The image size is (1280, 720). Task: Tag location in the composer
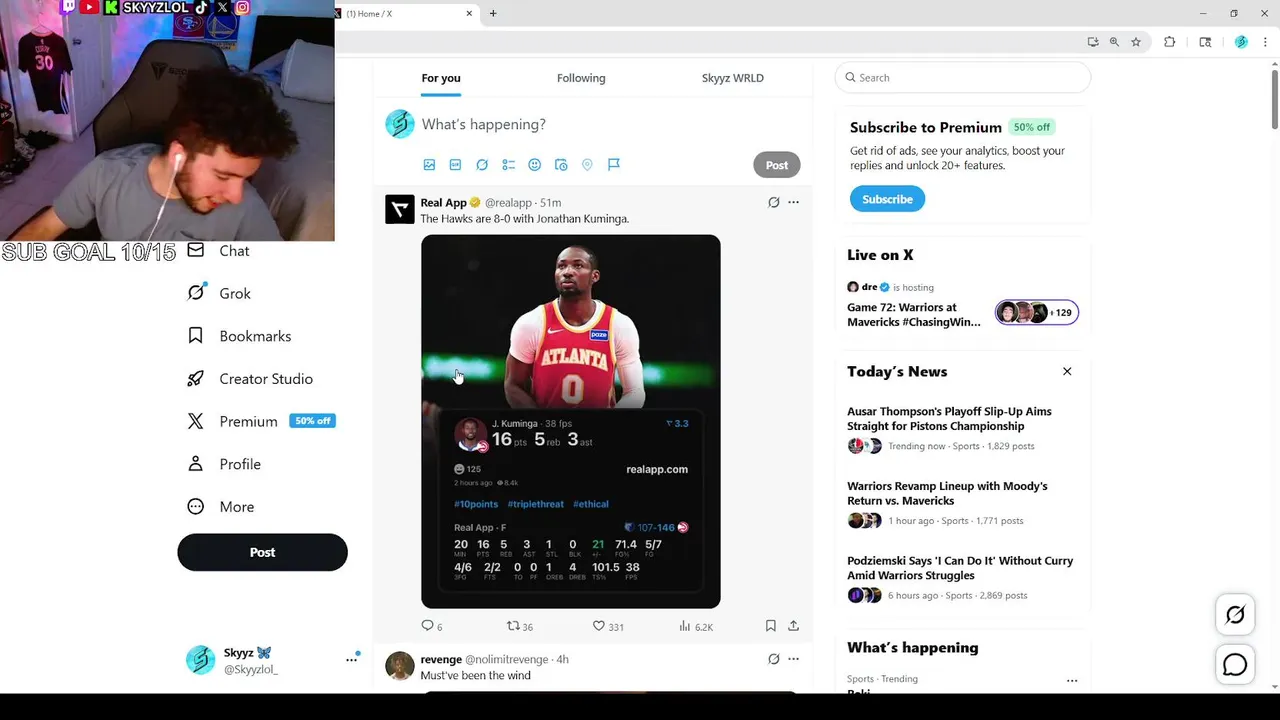(x=587, y=165)
